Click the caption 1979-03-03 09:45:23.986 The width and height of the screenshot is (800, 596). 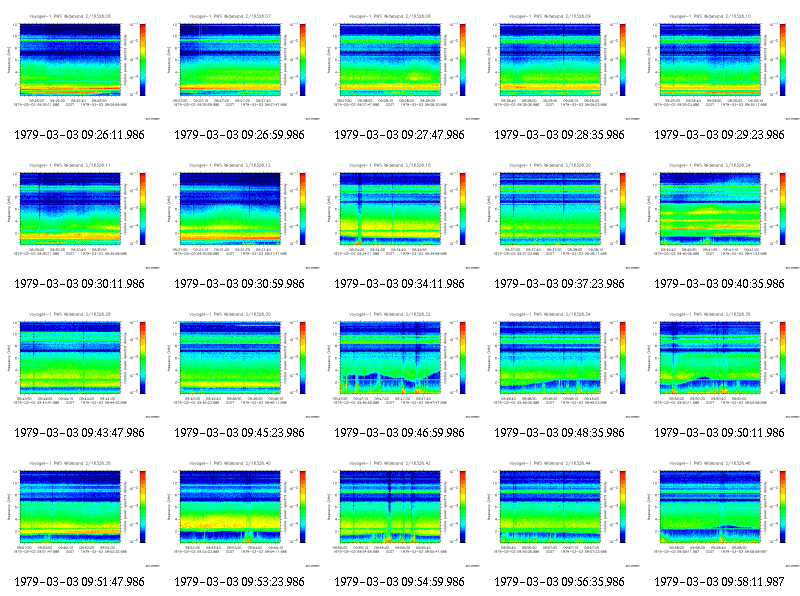[239, 433]
